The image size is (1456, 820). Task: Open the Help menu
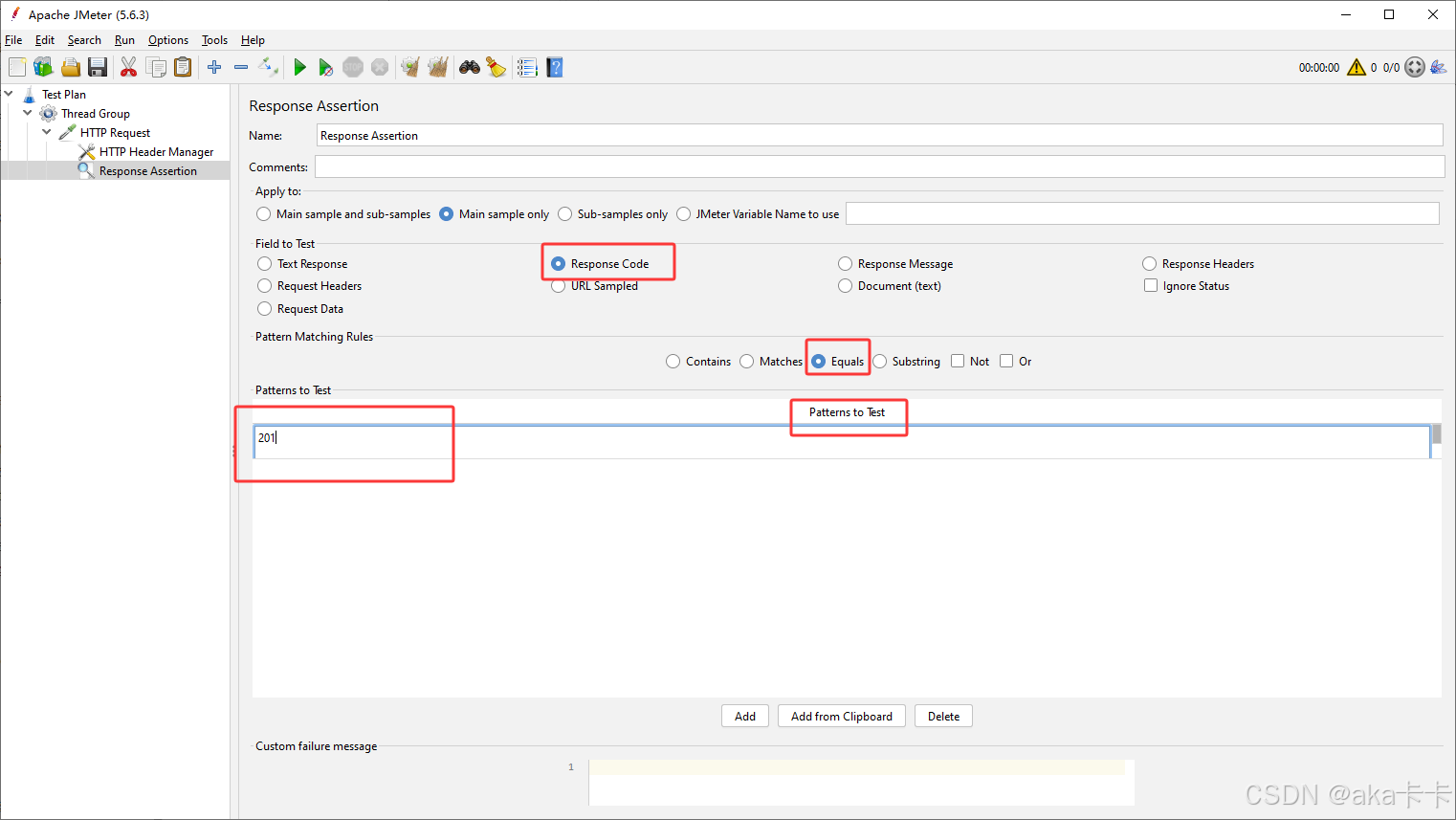point(253,40)
